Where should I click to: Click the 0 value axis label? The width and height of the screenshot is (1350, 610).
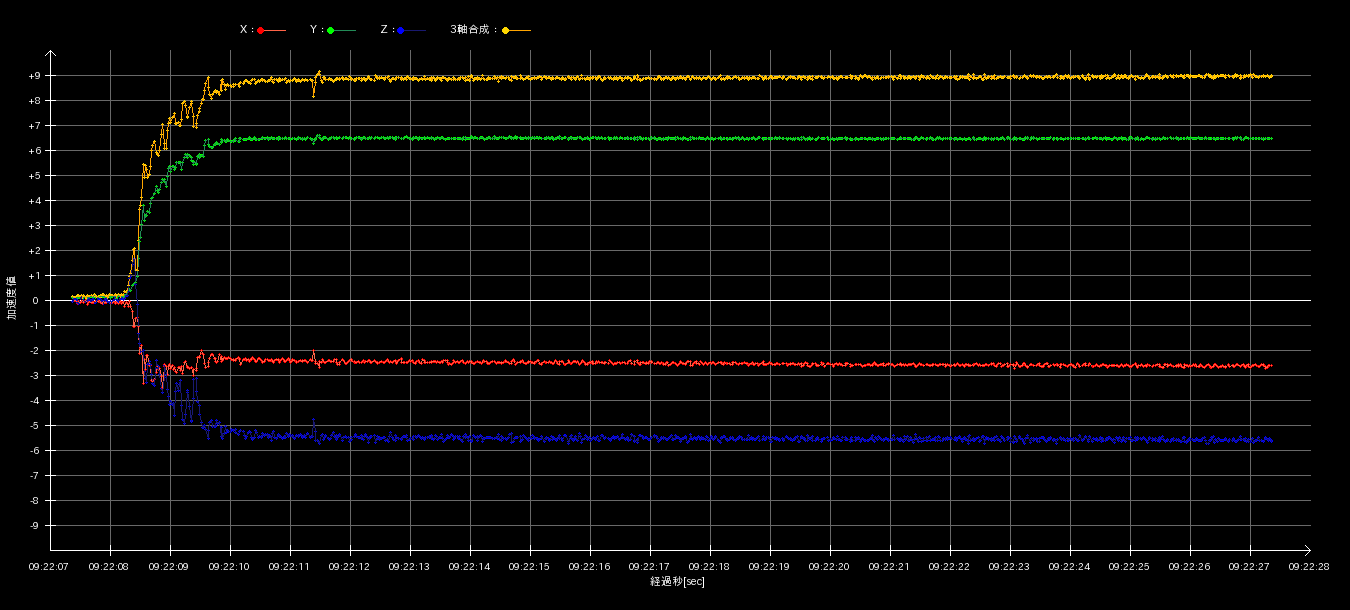(x=35, y=301)
